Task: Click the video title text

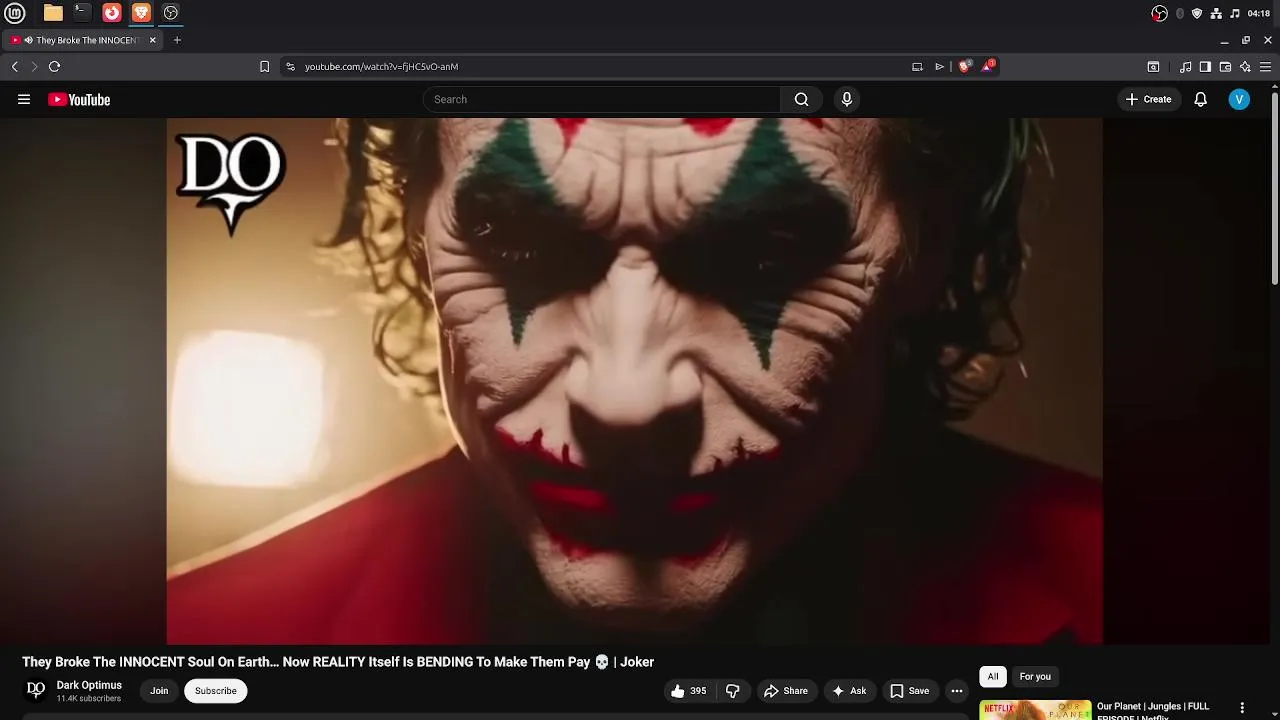Action: (338, 662)
